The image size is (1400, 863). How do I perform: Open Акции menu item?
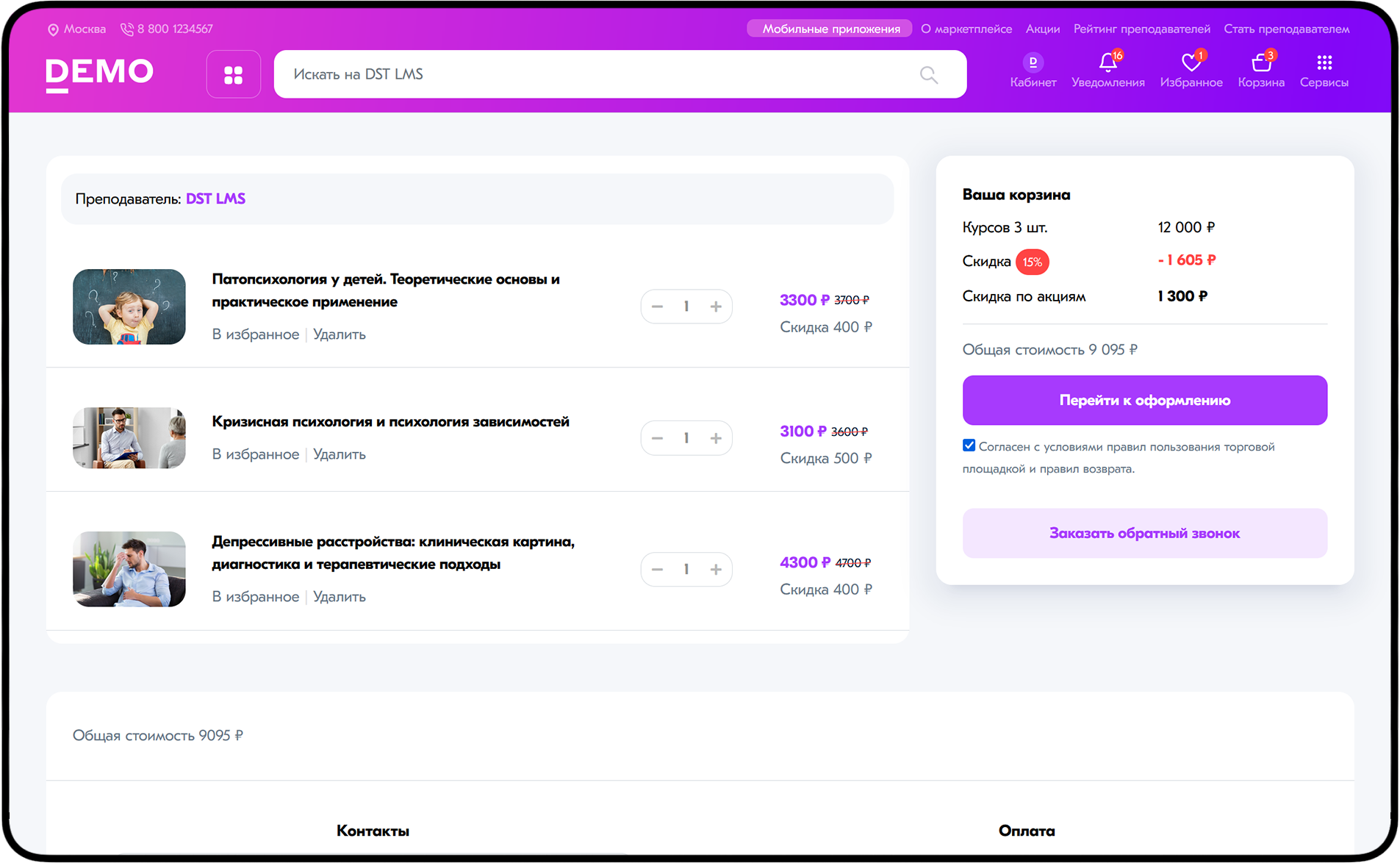click(x=1043, y=29)
